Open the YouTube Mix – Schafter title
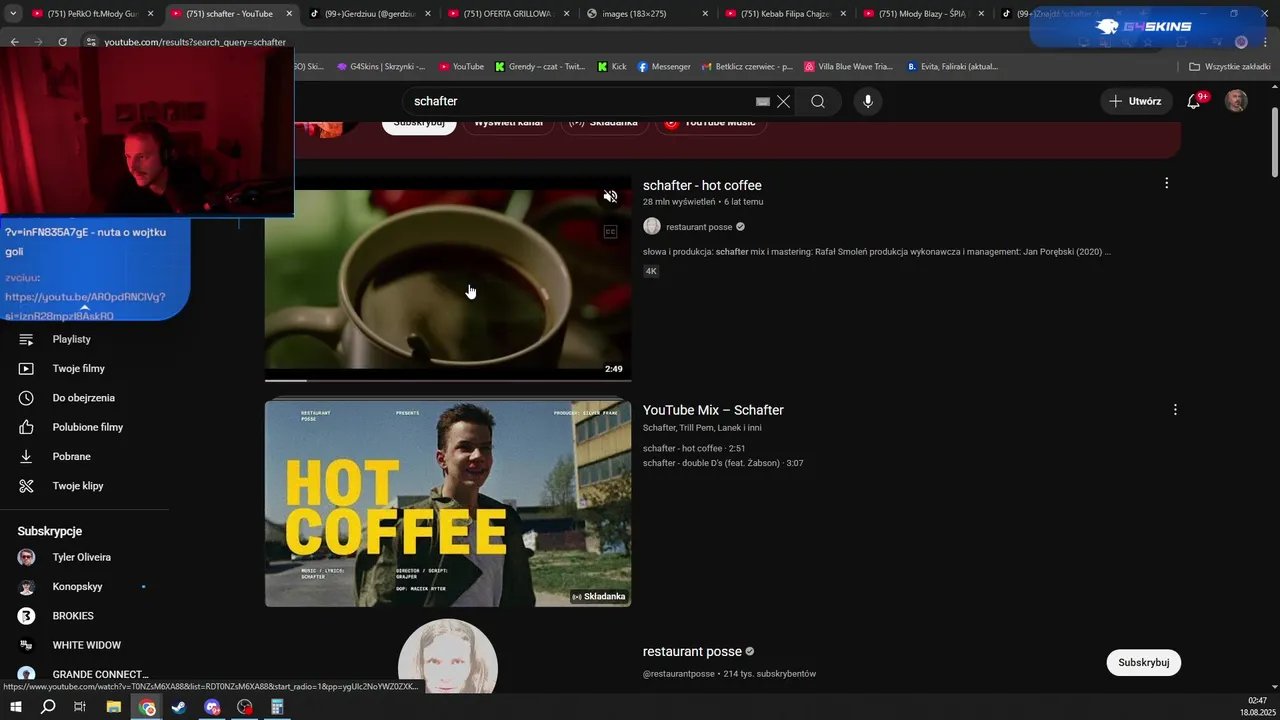Screen dimensions: 1280x720 click(x=713, y=410)
